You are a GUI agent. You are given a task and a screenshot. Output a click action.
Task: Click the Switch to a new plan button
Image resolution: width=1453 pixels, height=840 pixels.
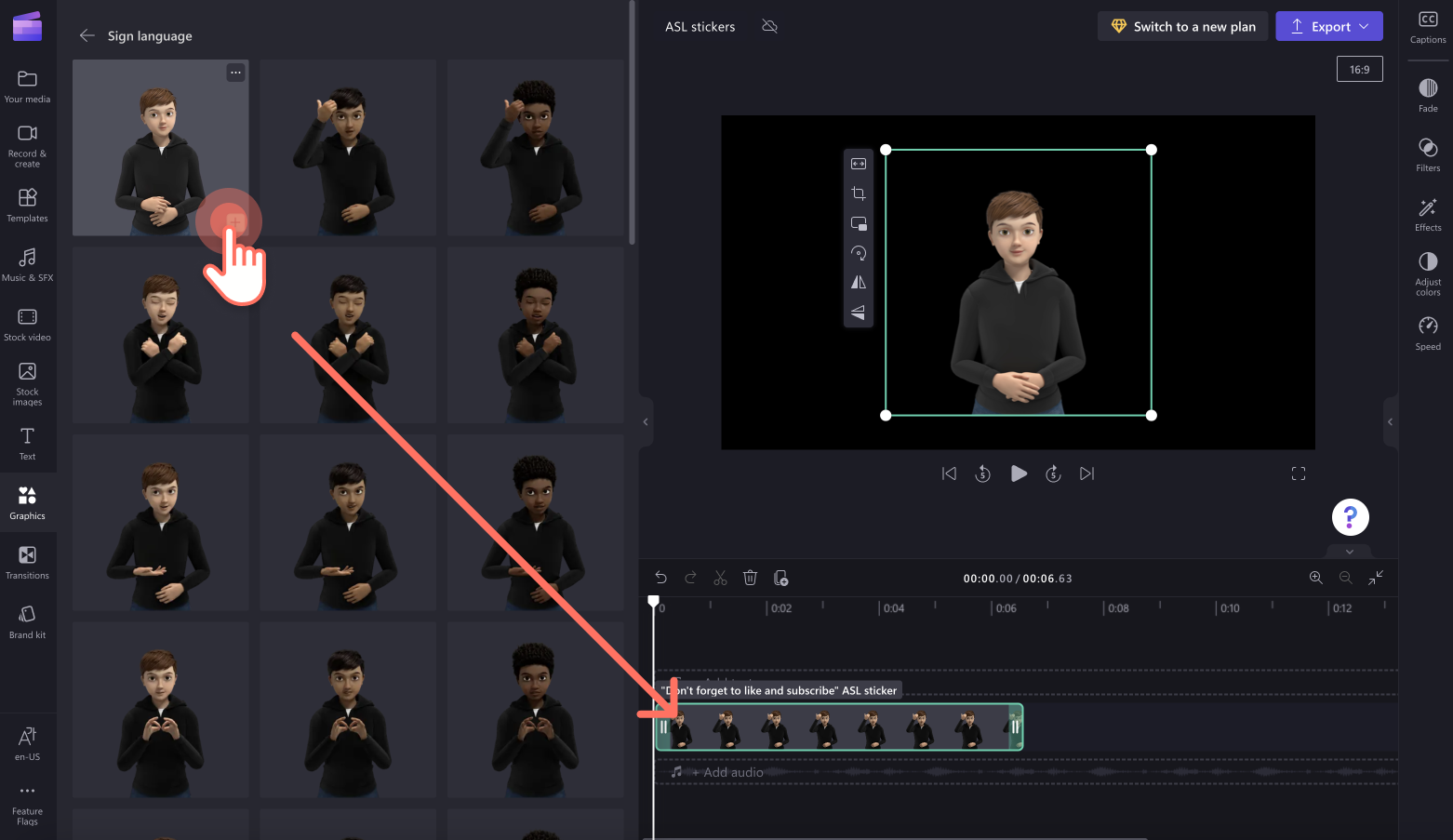(x=1182, y=26)
